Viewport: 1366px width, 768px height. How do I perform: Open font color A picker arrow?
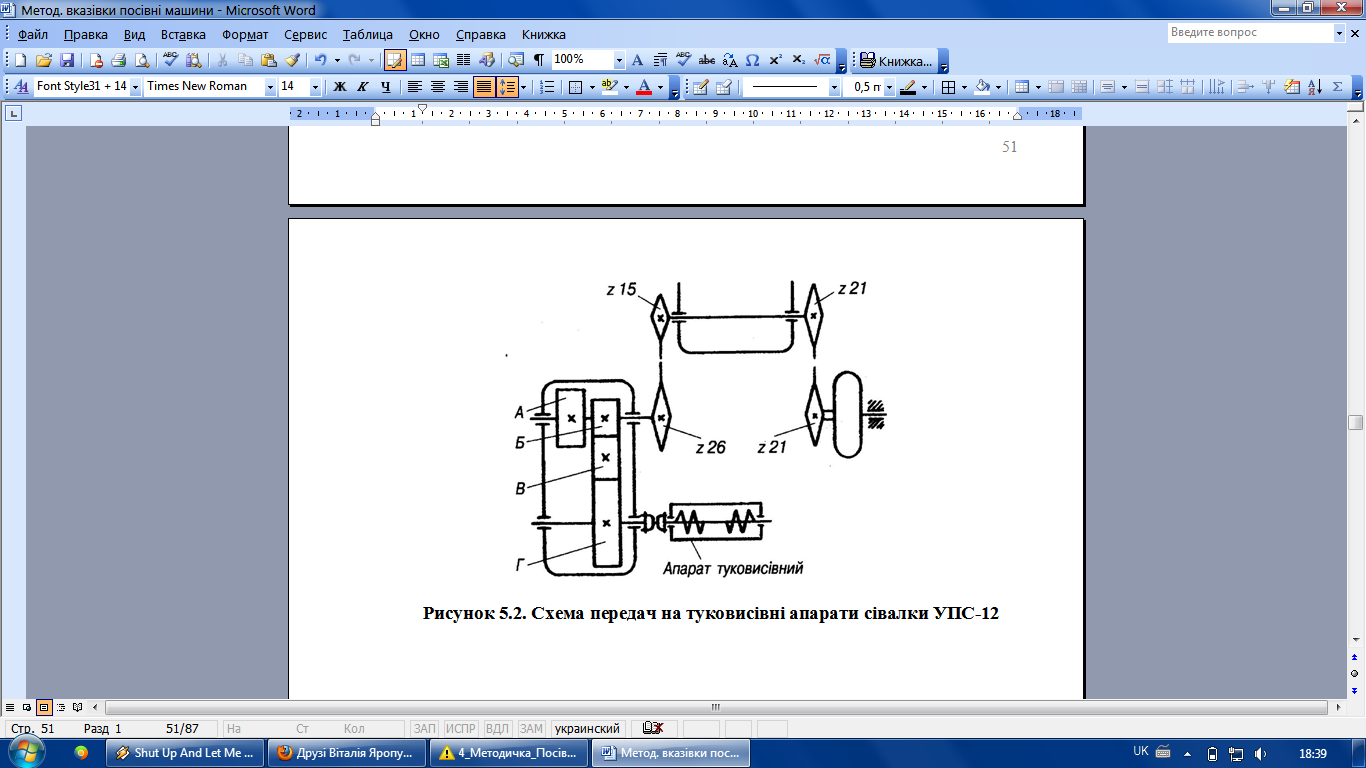(661, 87)
